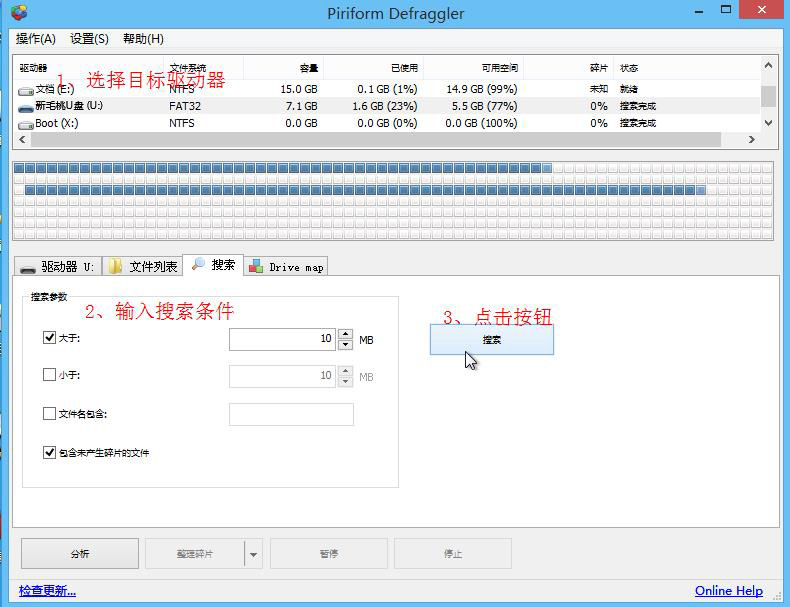Click up arrow of the 小于 spinner
Image resolution: width=790 pixels, height=607 pixels.
click(345, 371)
